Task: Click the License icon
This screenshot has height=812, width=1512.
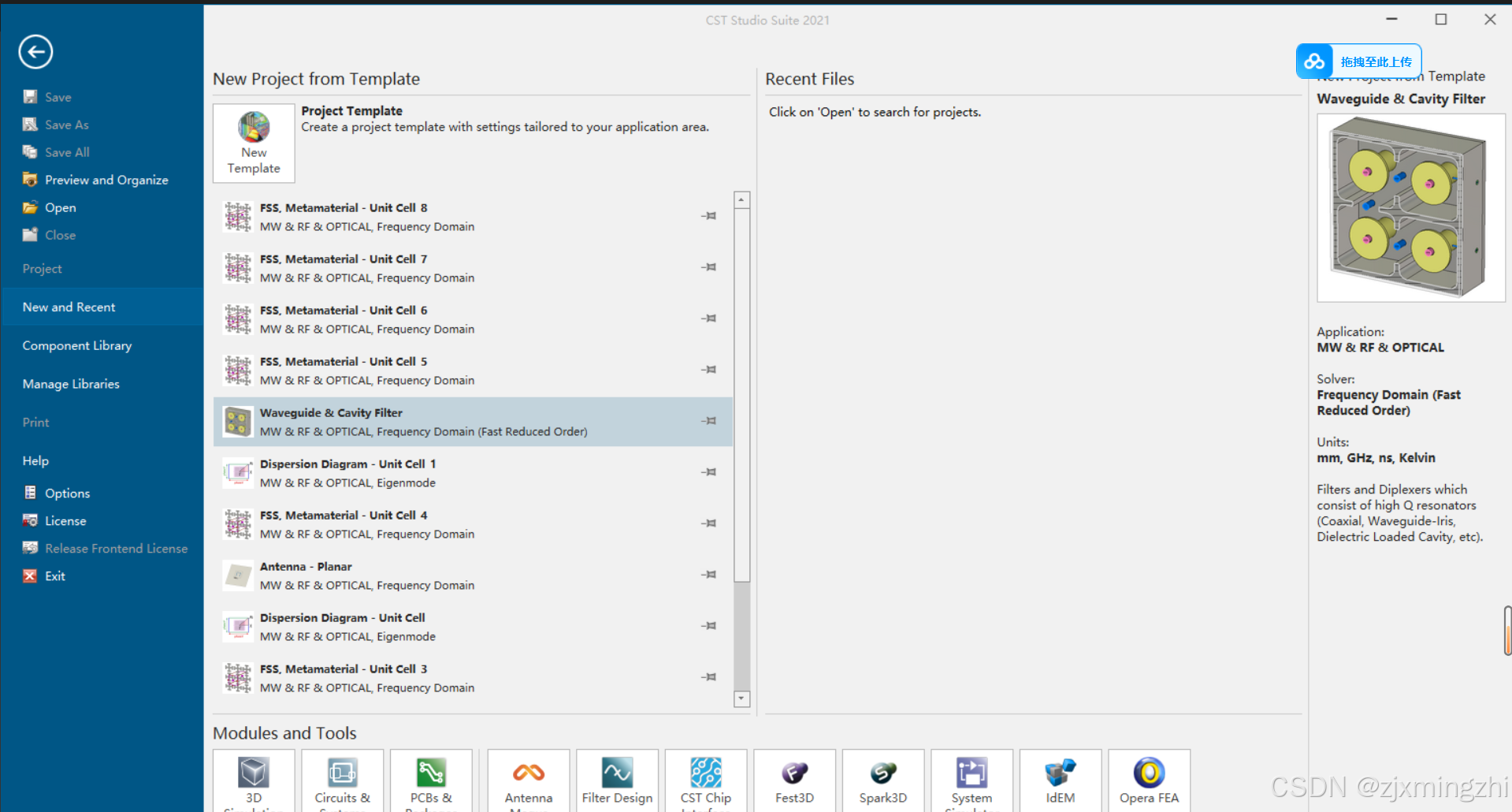Action: pyautogui.click(x=30, y=520)
